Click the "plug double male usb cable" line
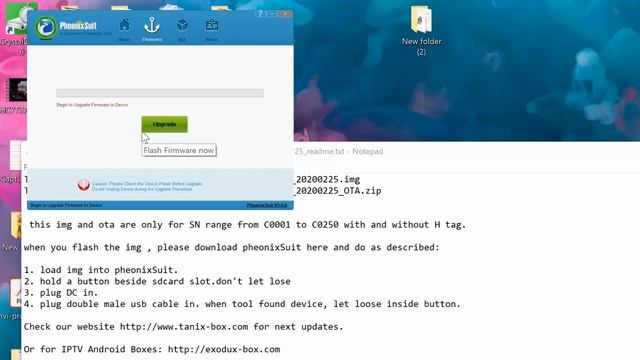The height and width of the screenshot is (360, 640). click(x=242, y=304)
